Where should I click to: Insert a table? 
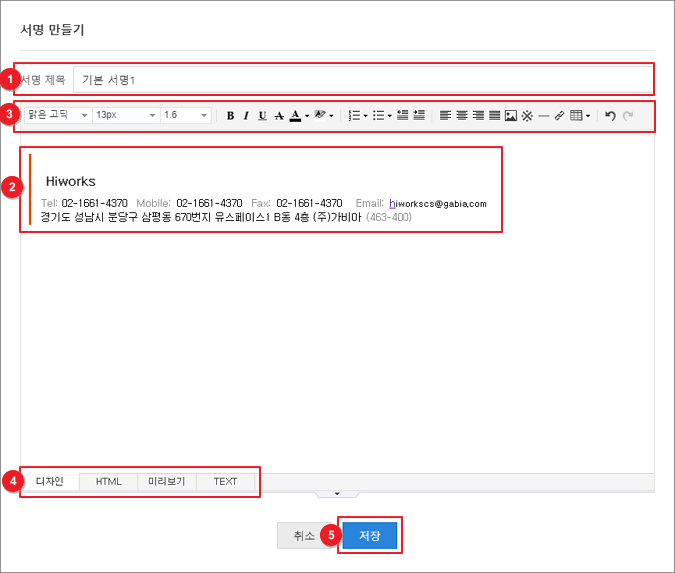point(576,115)
